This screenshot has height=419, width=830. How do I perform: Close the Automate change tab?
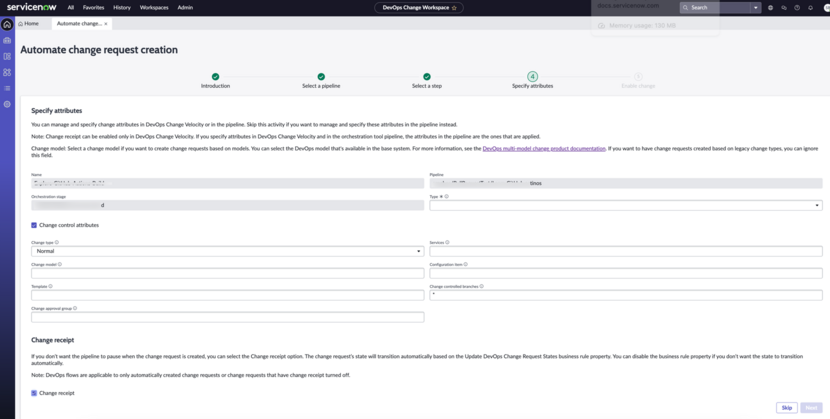106,24
